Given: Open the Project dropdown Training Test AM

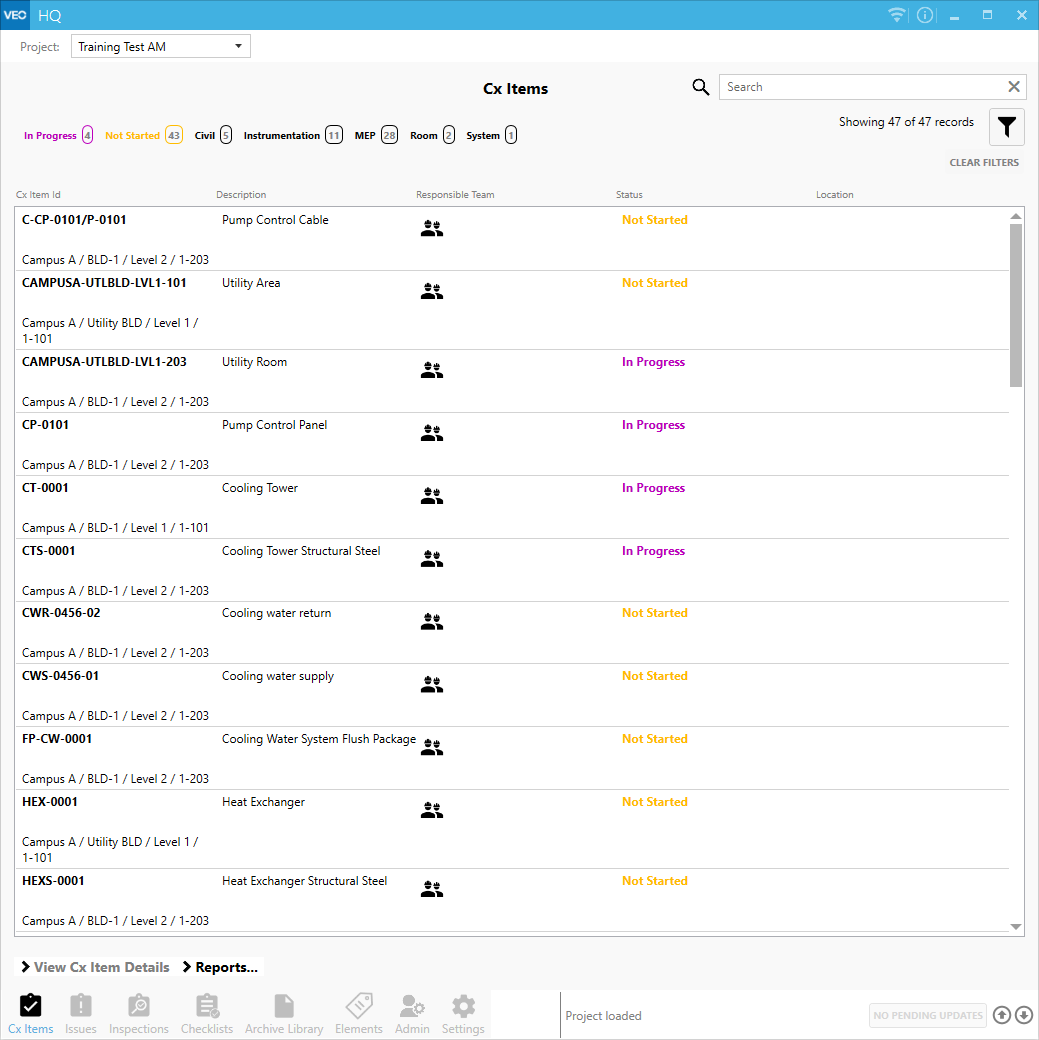Looking at the screenshot, I should (x=160, y=47).
